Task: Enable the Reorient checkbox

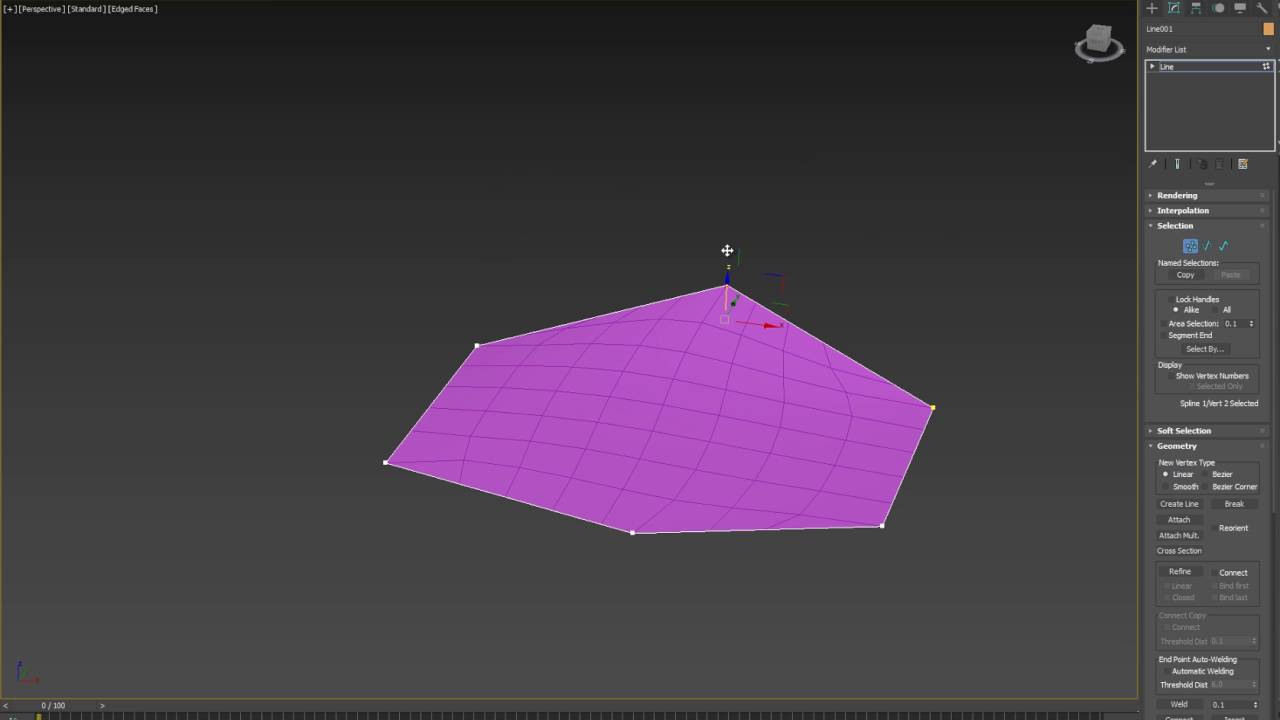Action: [1214, 528]
